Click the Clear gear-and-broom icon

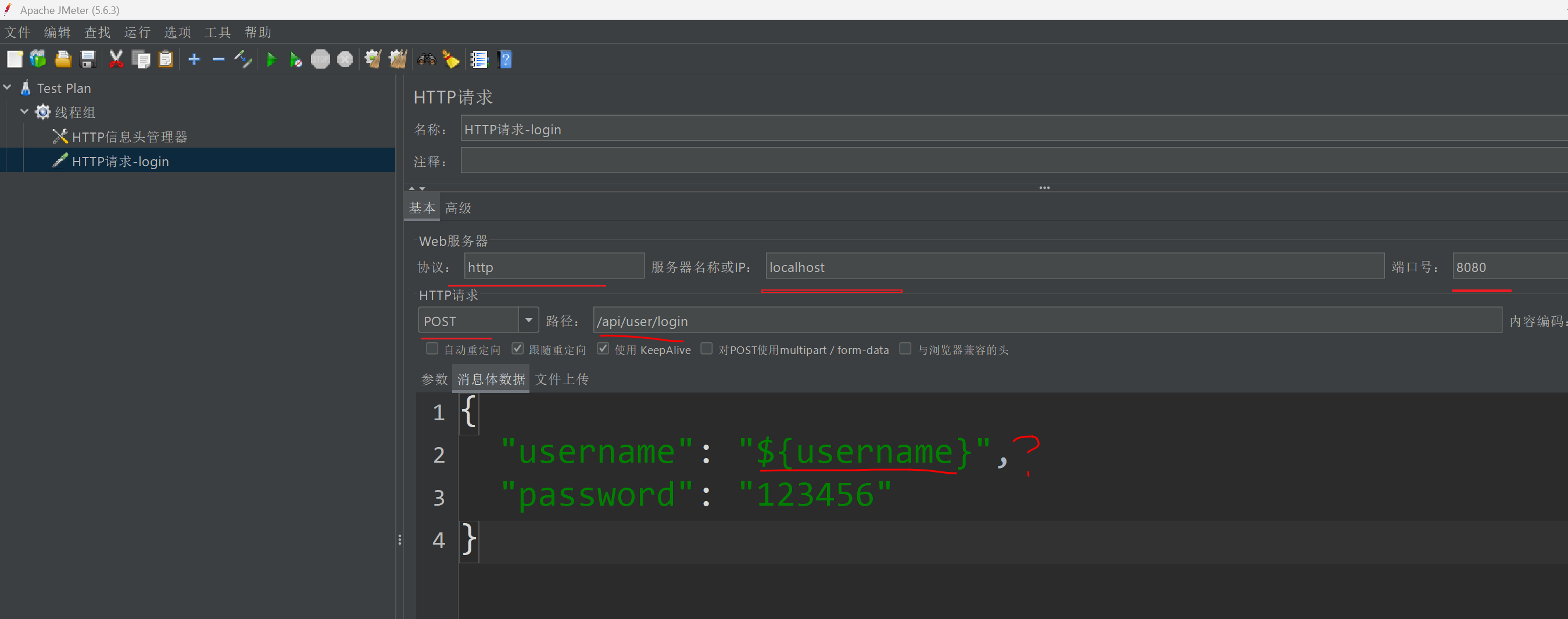373,59
